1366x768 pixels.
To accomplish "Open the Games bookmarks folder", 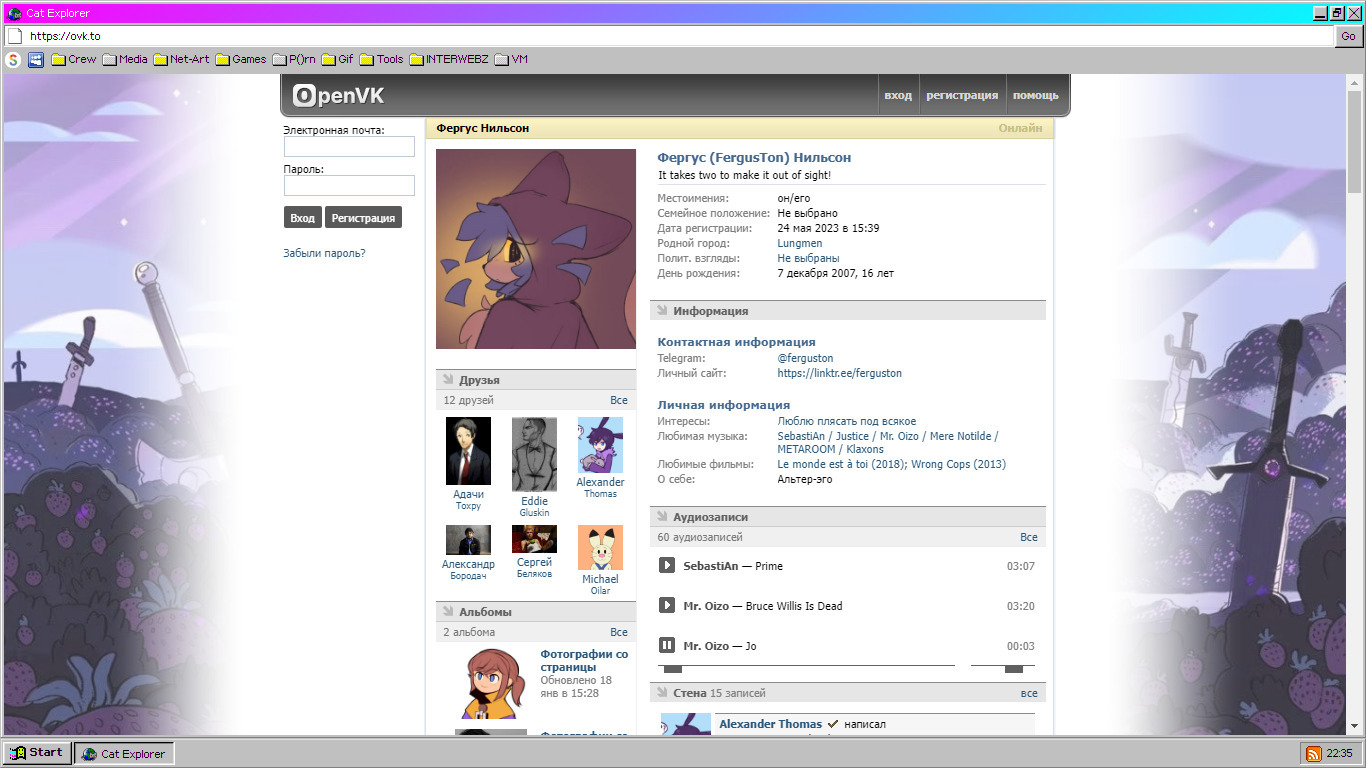I will click(x=241, y=59).
